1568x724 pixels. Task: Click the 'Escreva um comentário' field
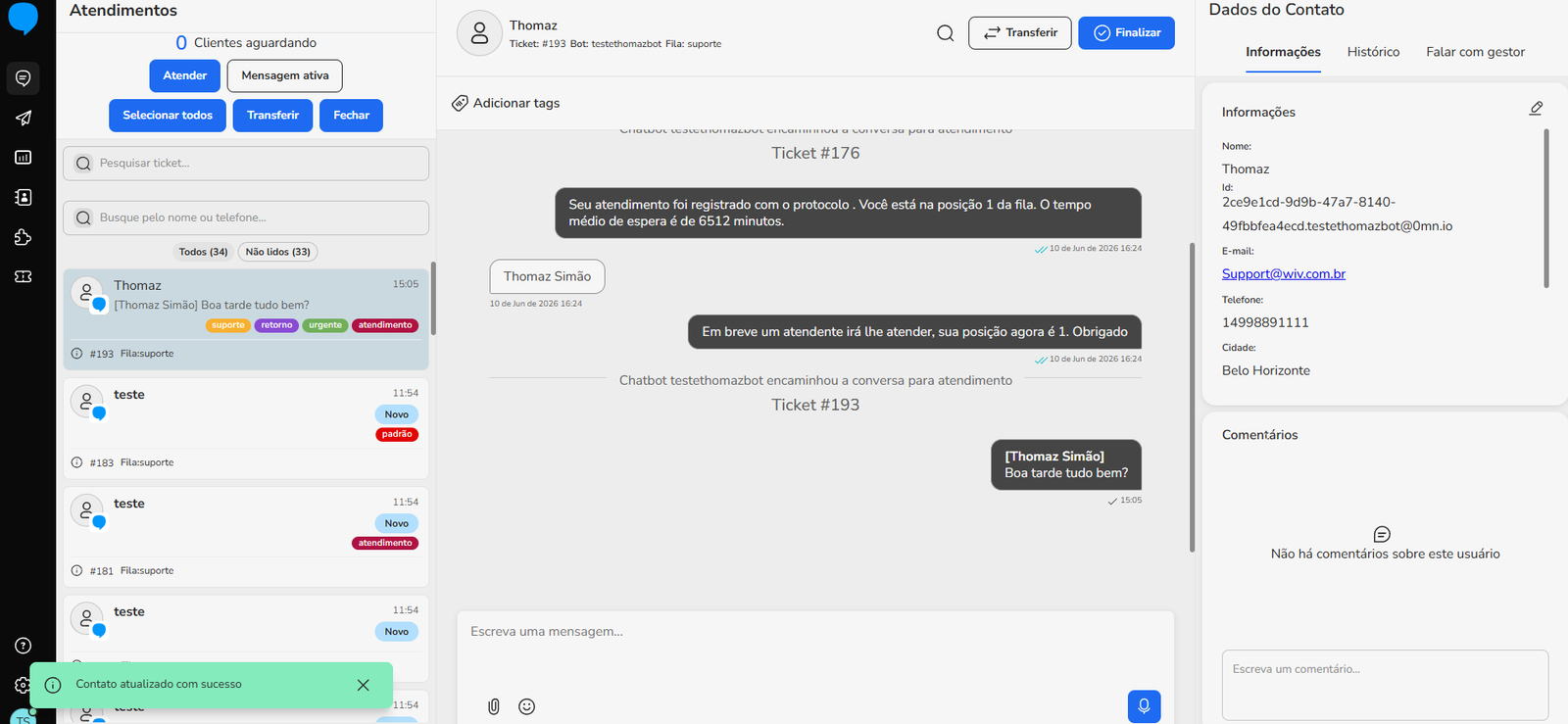pyautogui.click(x=1385, y=685)
